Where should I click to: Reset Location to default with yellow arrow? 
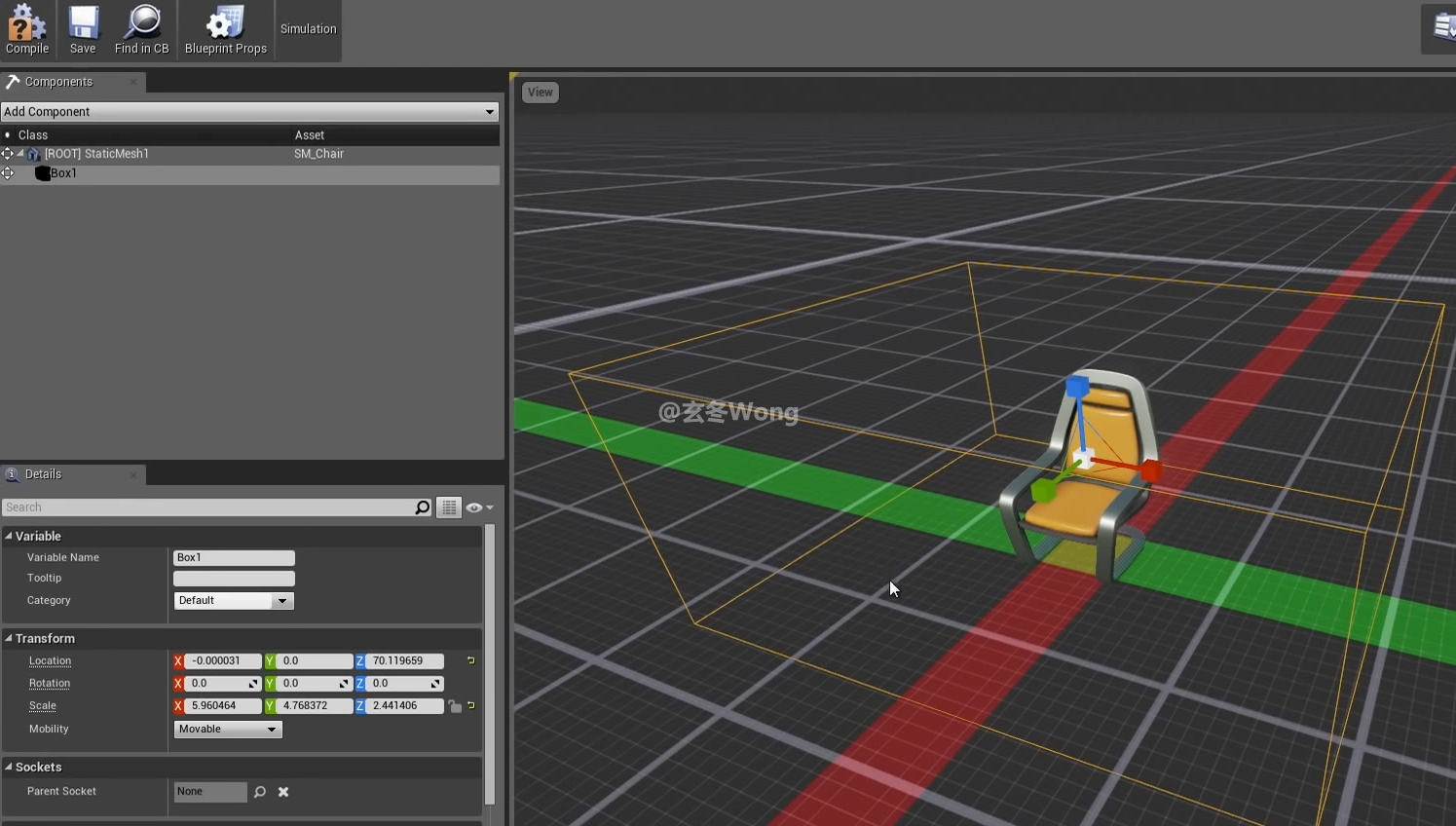471,660
